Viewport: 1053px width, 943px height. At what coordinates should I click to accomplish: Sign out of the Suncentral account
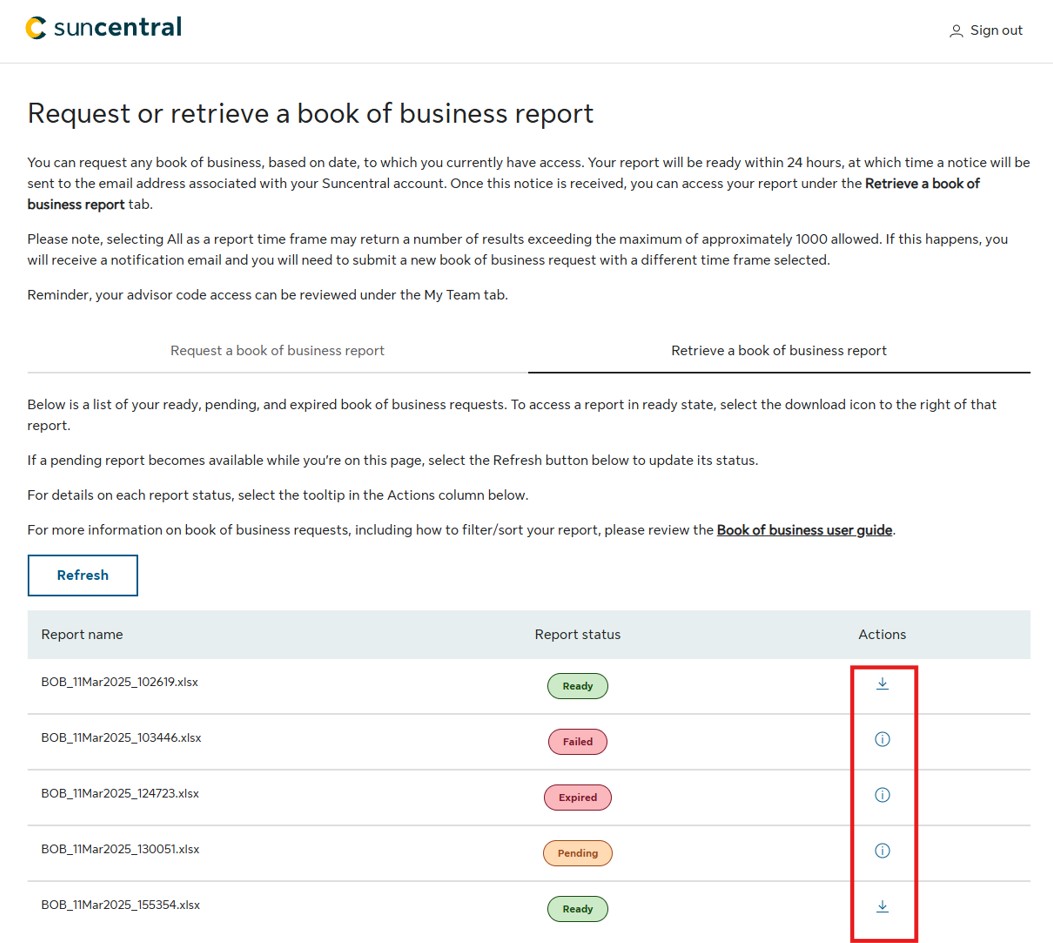pos(996,31)
